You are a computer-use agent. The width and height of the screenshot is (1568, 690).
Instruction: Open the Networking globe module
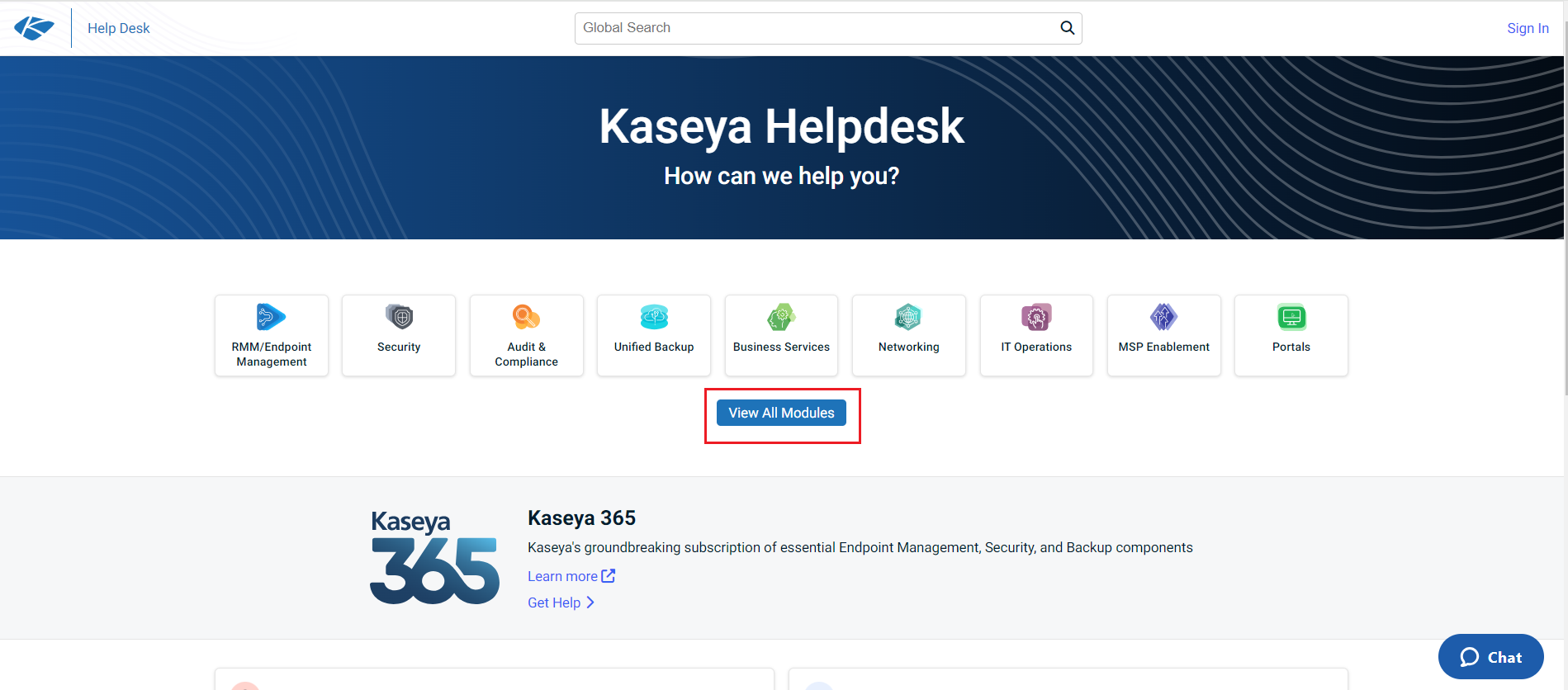[x=908, y=317]
